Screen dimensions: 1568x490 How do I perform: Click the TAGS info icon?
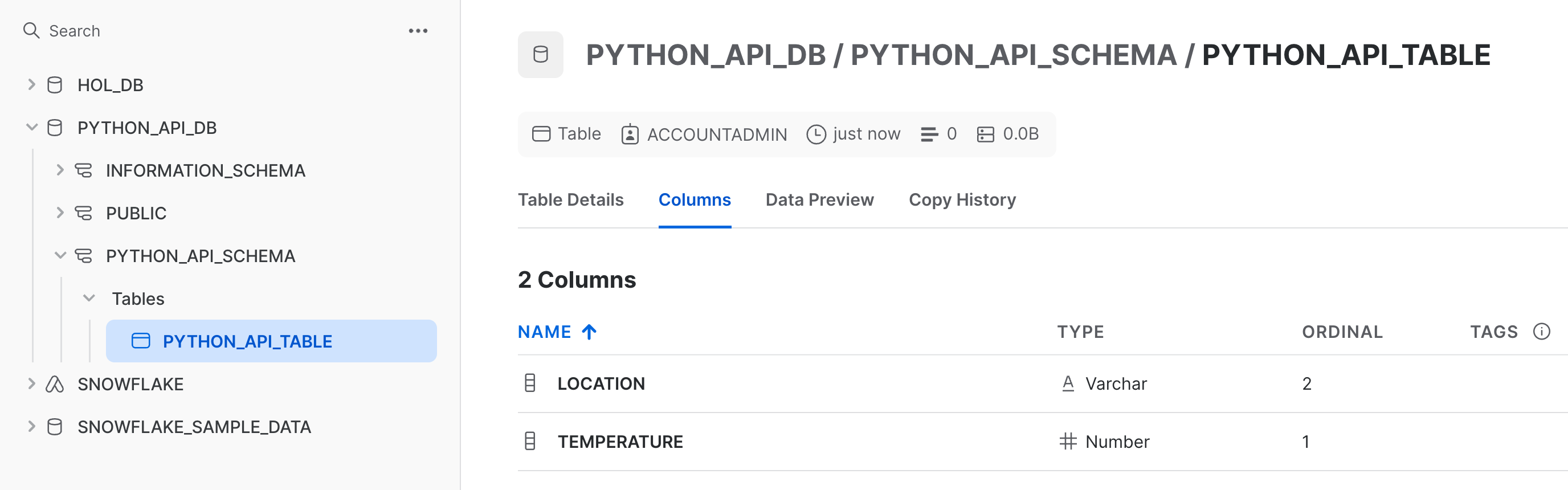coord(1541,332)
